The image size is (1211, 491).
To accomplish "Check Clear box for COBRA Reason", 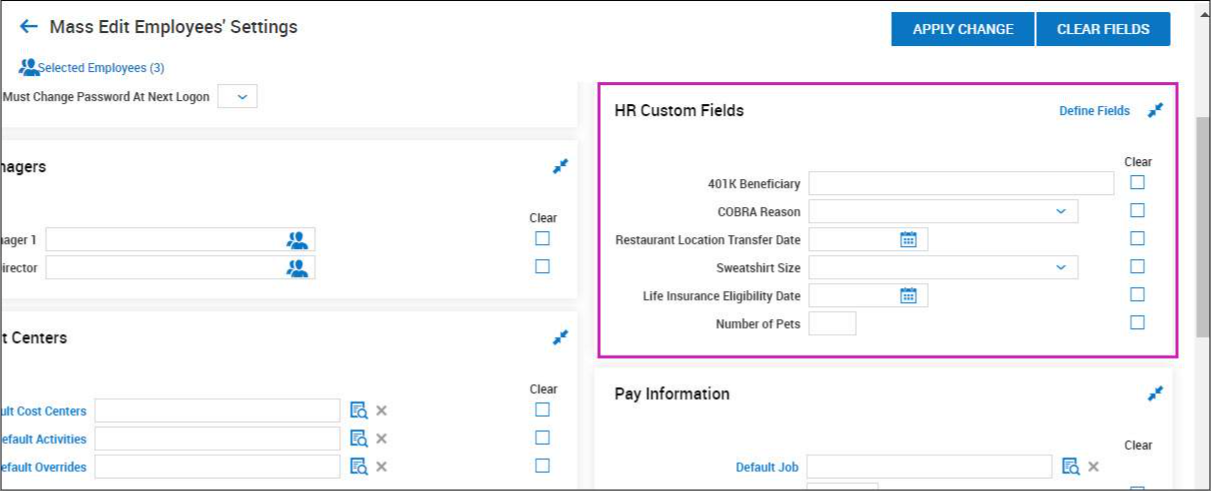I will tap(1137, 210).
